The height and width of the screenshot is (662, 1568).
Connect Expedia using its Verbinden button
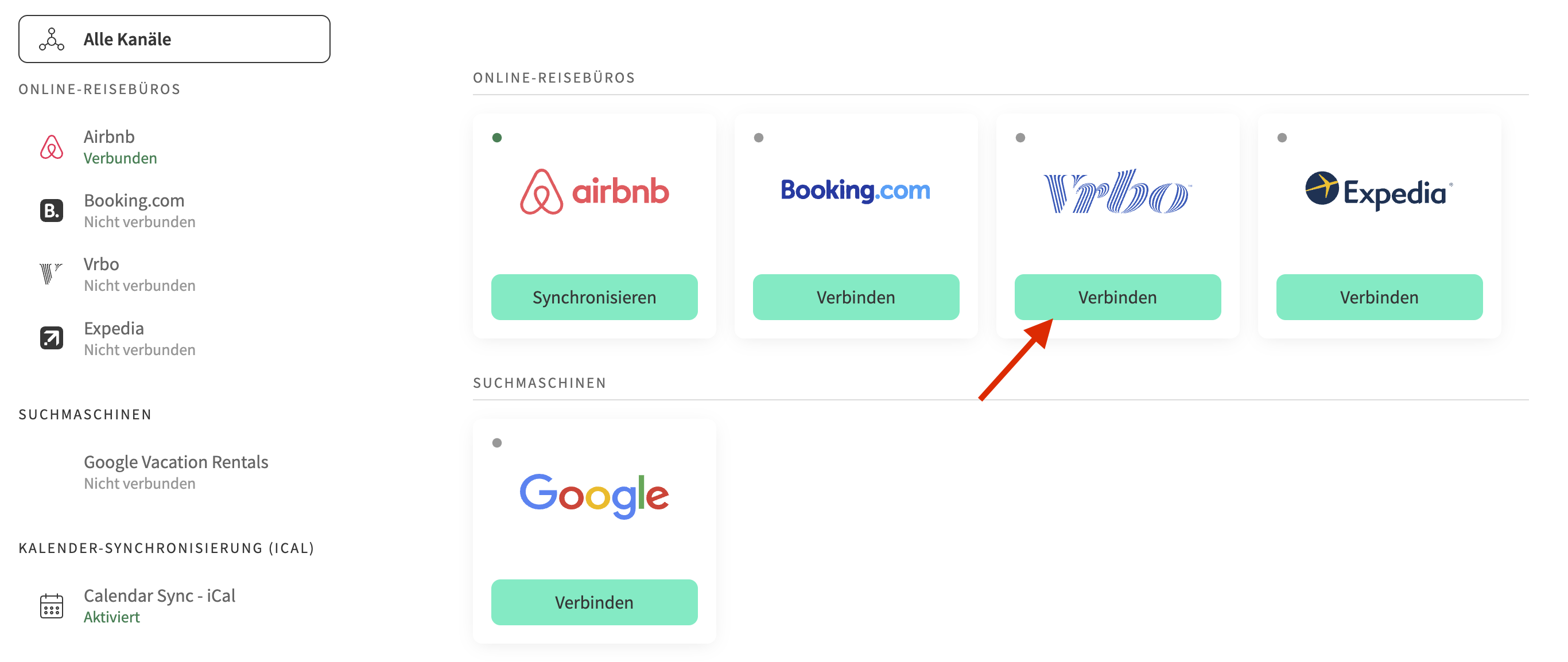[1379, 297]
